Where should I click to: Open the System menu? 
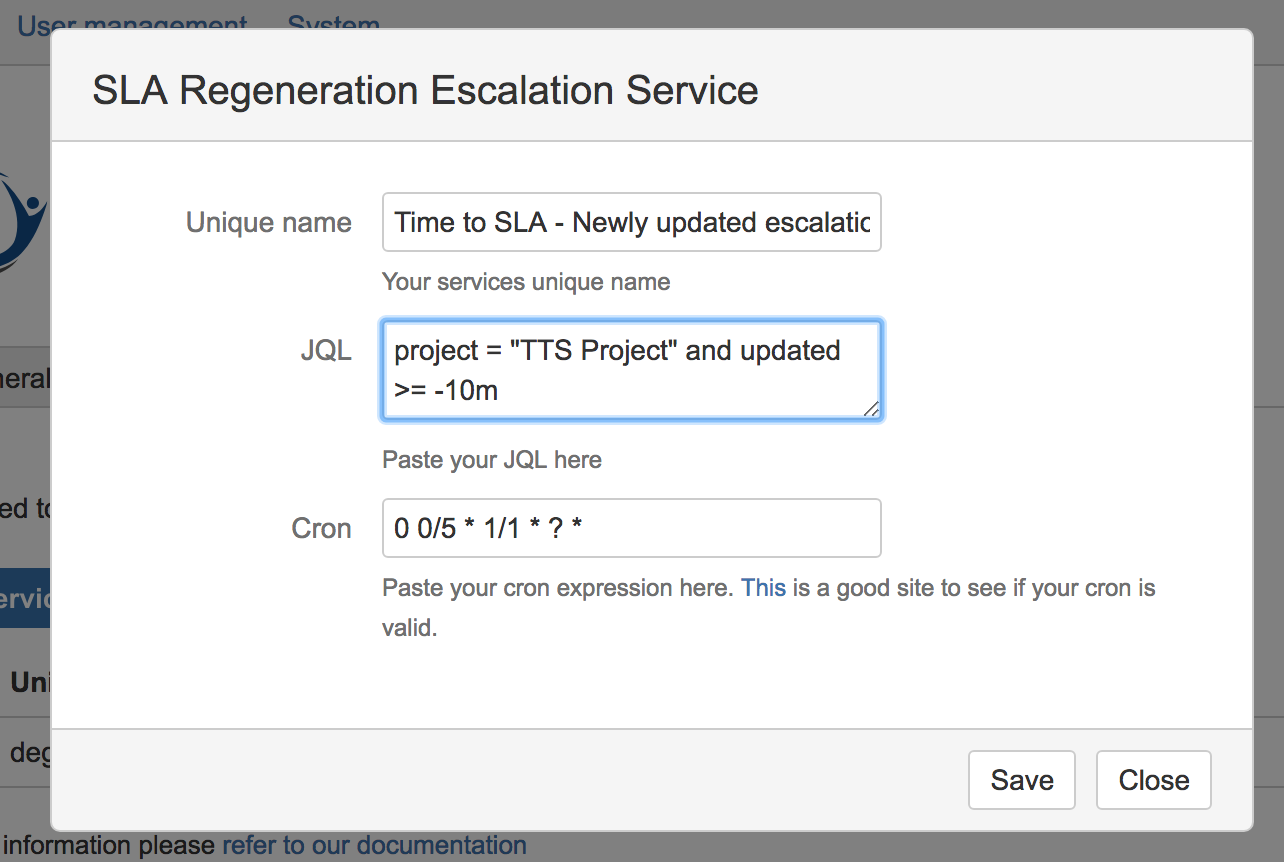[x=334, y=25]
